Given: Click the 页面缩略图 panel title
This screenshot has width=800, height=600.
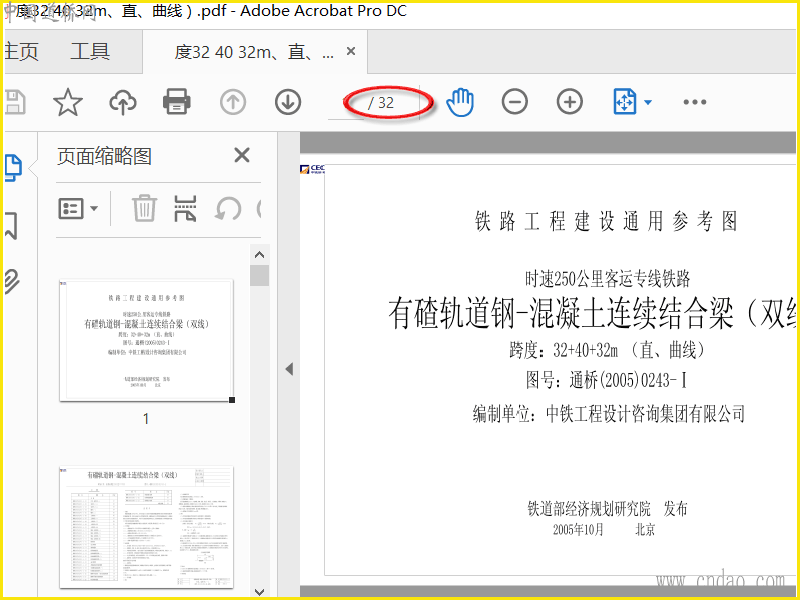Looking at the screenshot, I should tap(104, 156).
